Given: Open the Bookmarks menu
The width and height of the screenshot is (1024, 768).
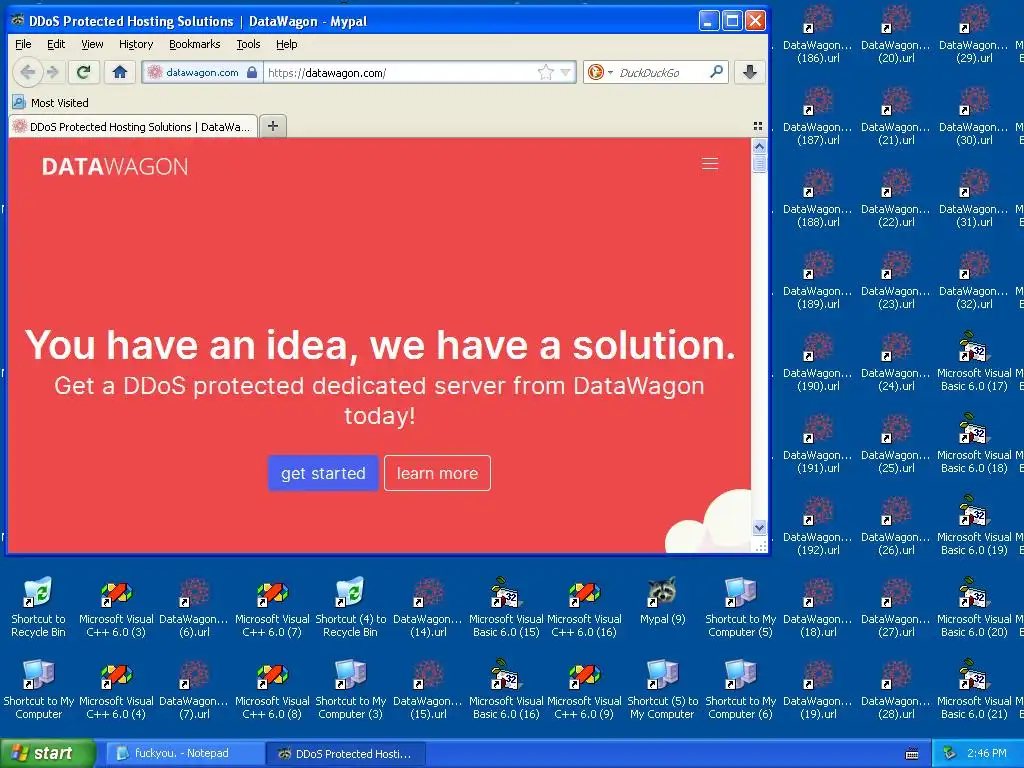Looking at the screenshot, I should coord(195,44).
